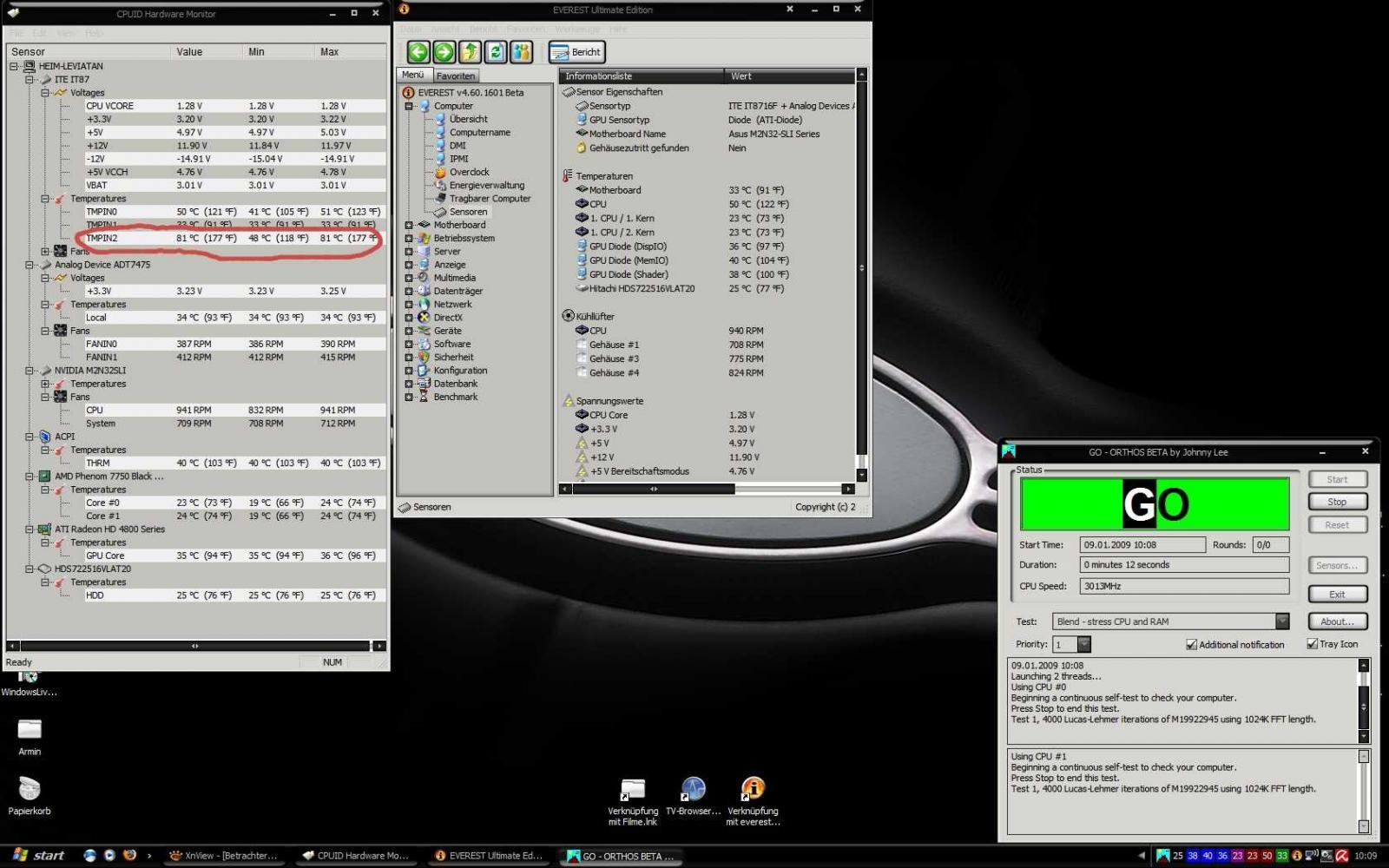Open the Papierkorb desktop icon
Viewport: 1389px width, 868px height.
coord(30,790)
